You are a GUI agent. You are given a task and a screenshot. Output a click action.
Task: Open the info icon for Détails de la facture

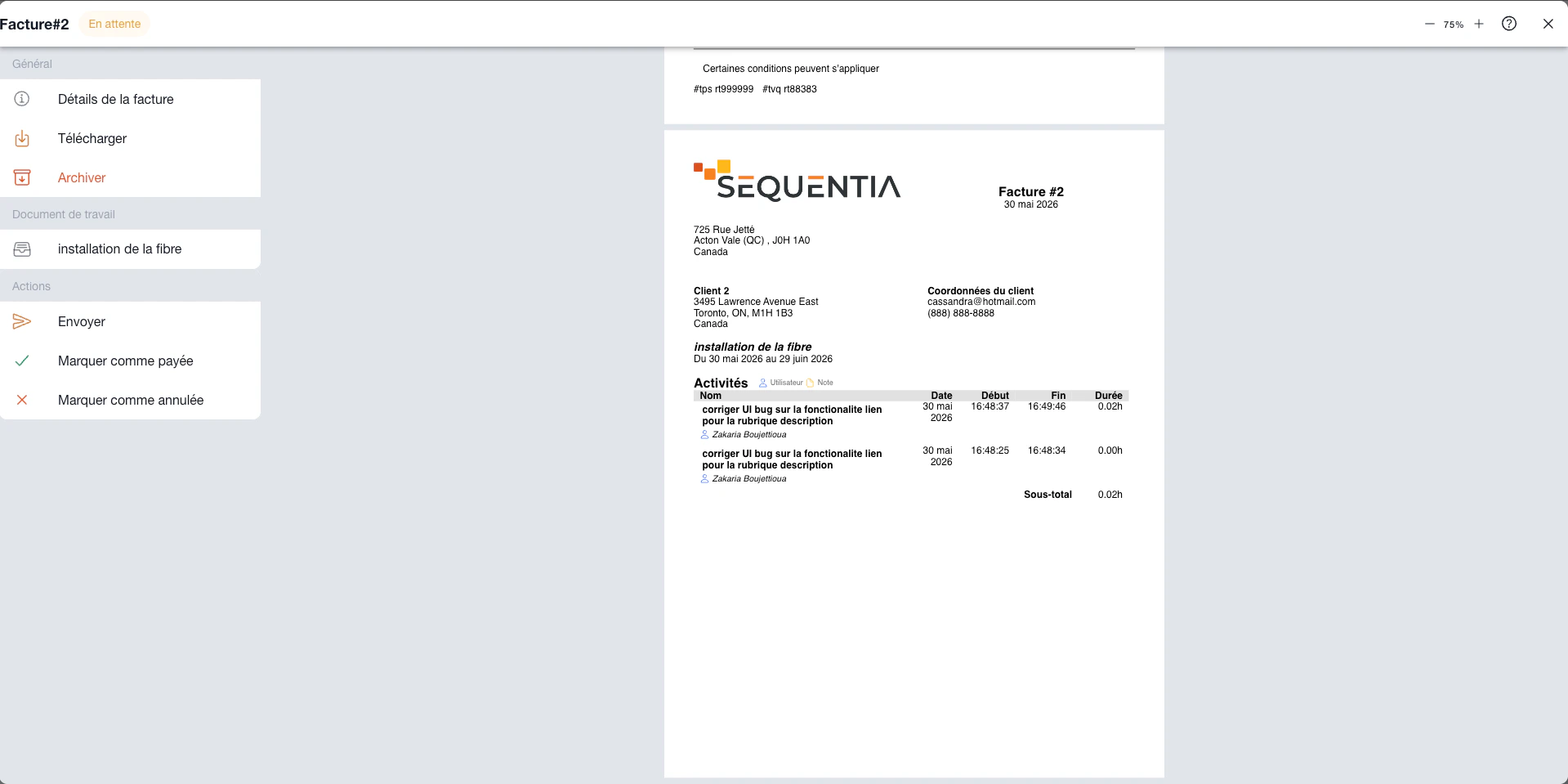pyautogui.click(x=22, y=99)
